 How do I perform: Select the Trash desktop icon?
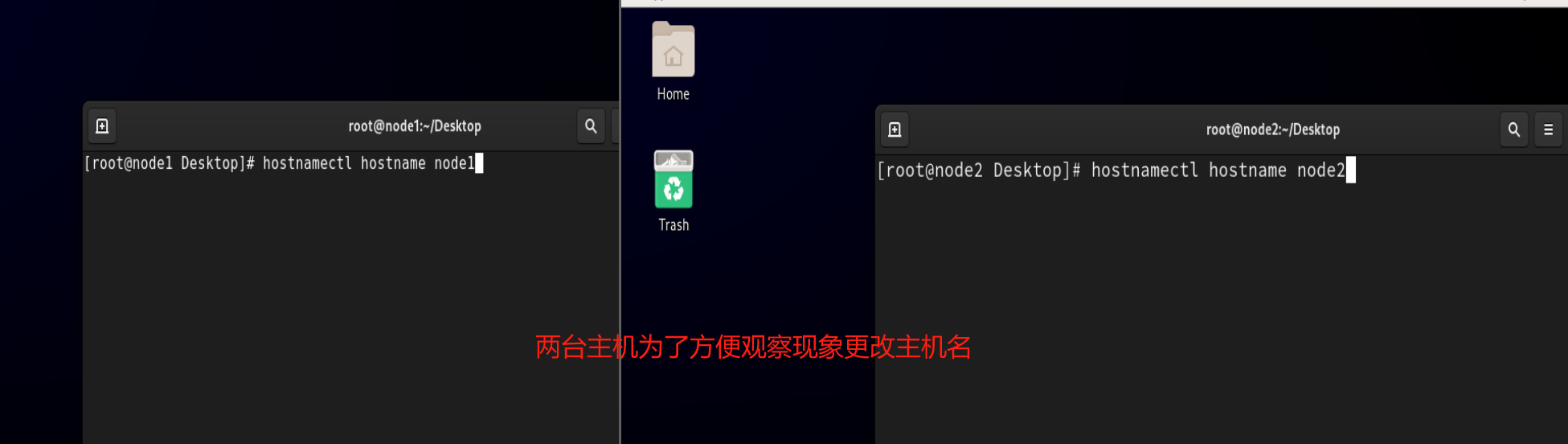[x=673, y=179]
